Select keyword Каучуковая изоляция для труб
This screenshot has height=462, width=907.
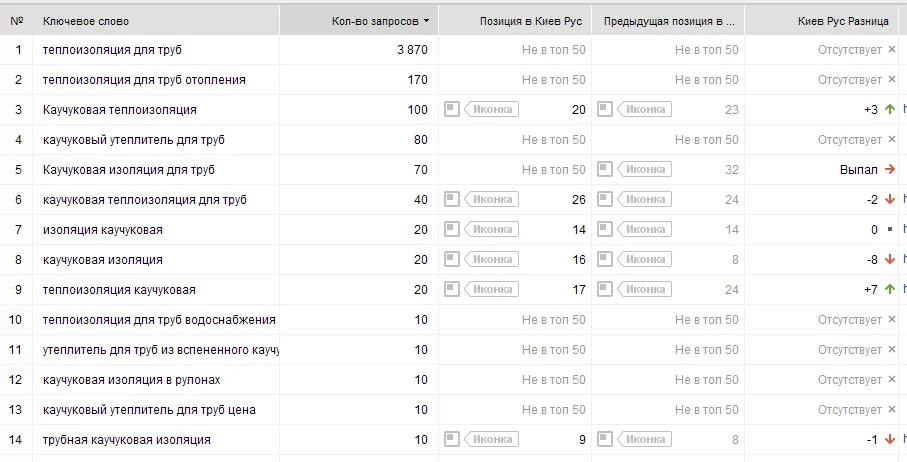(x=129, y=170)
